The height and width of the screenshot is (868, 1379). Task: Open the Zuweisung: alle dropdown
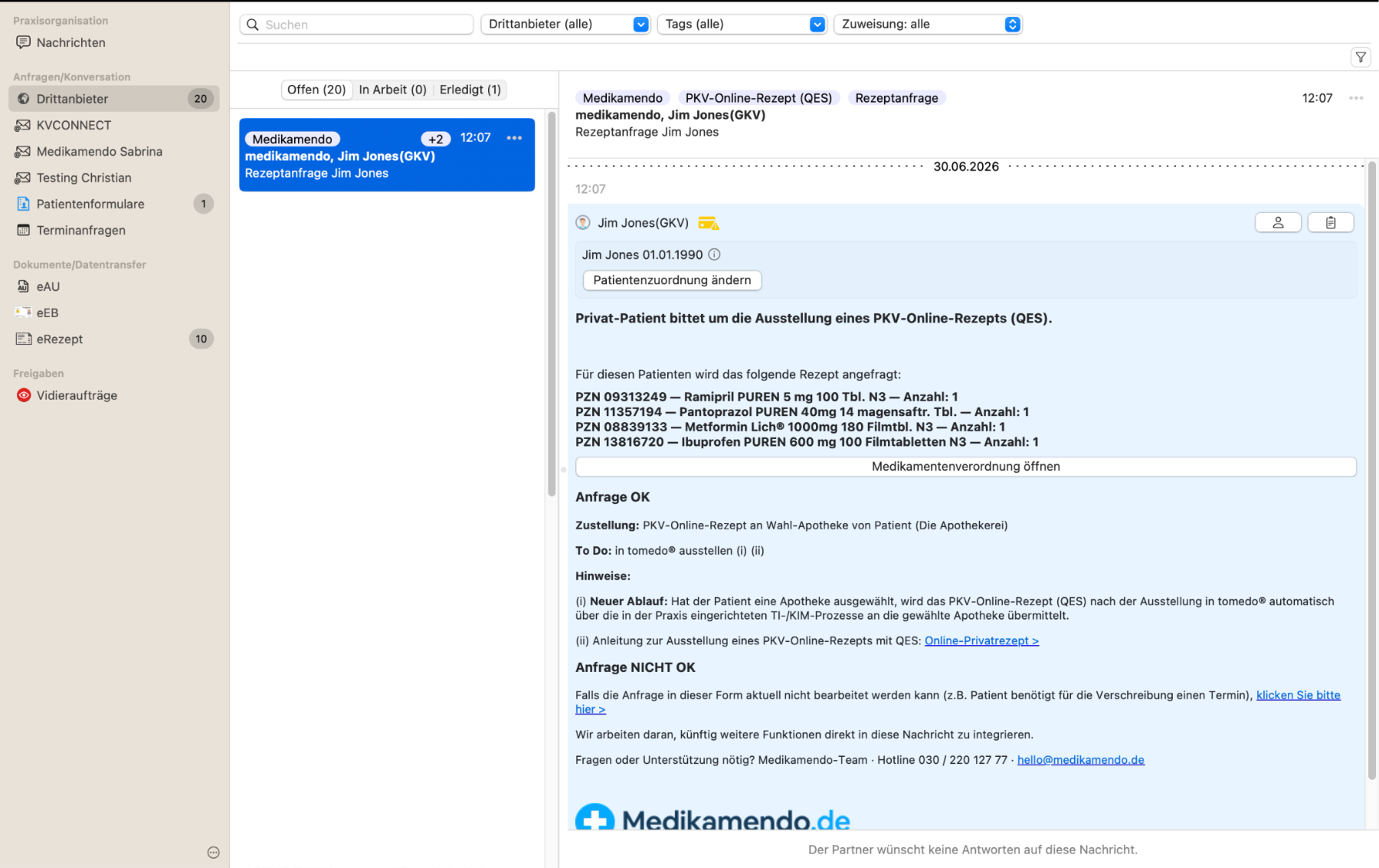(x=928, y=24)
